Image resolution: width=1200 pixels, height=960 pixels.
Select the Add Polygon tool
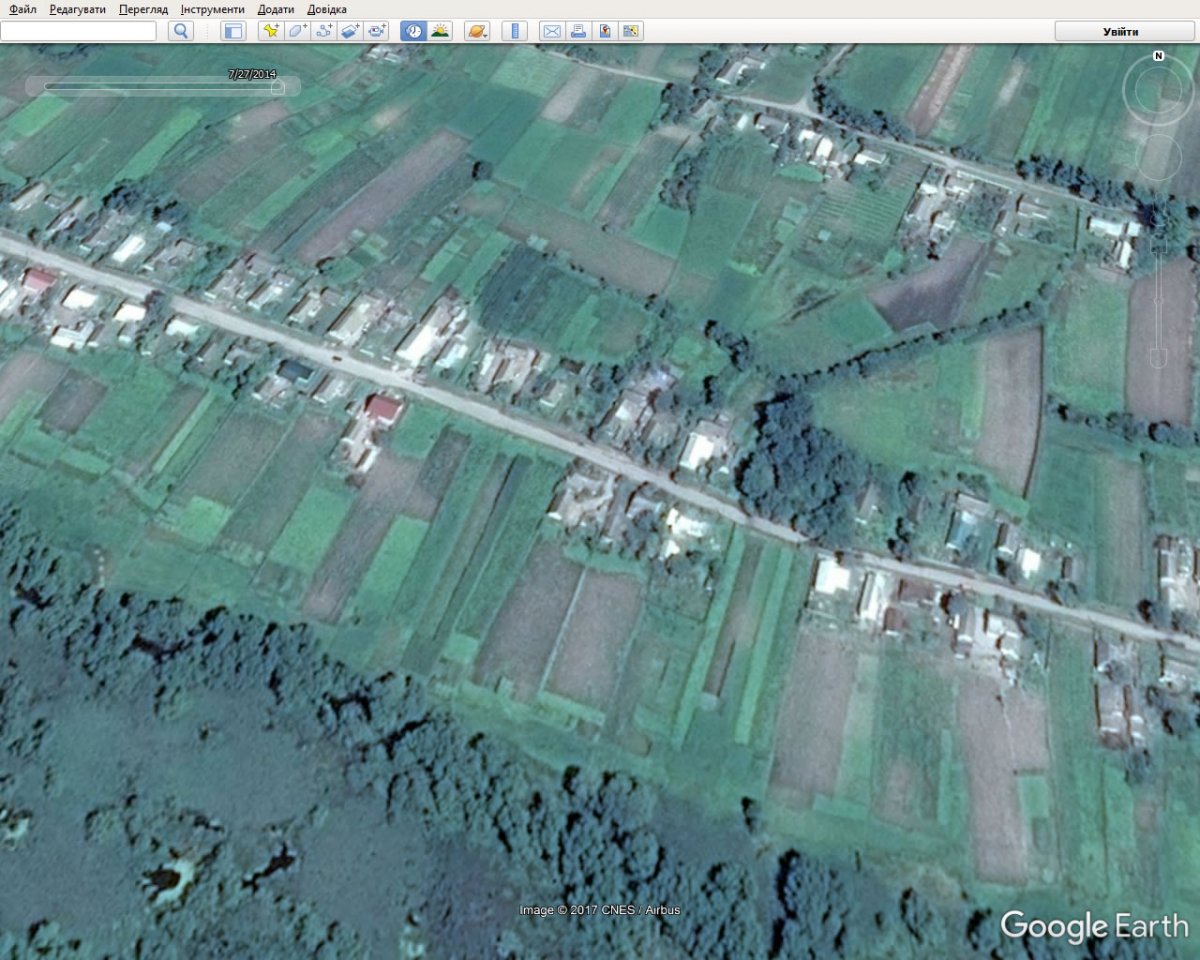[x=297, y=31]
